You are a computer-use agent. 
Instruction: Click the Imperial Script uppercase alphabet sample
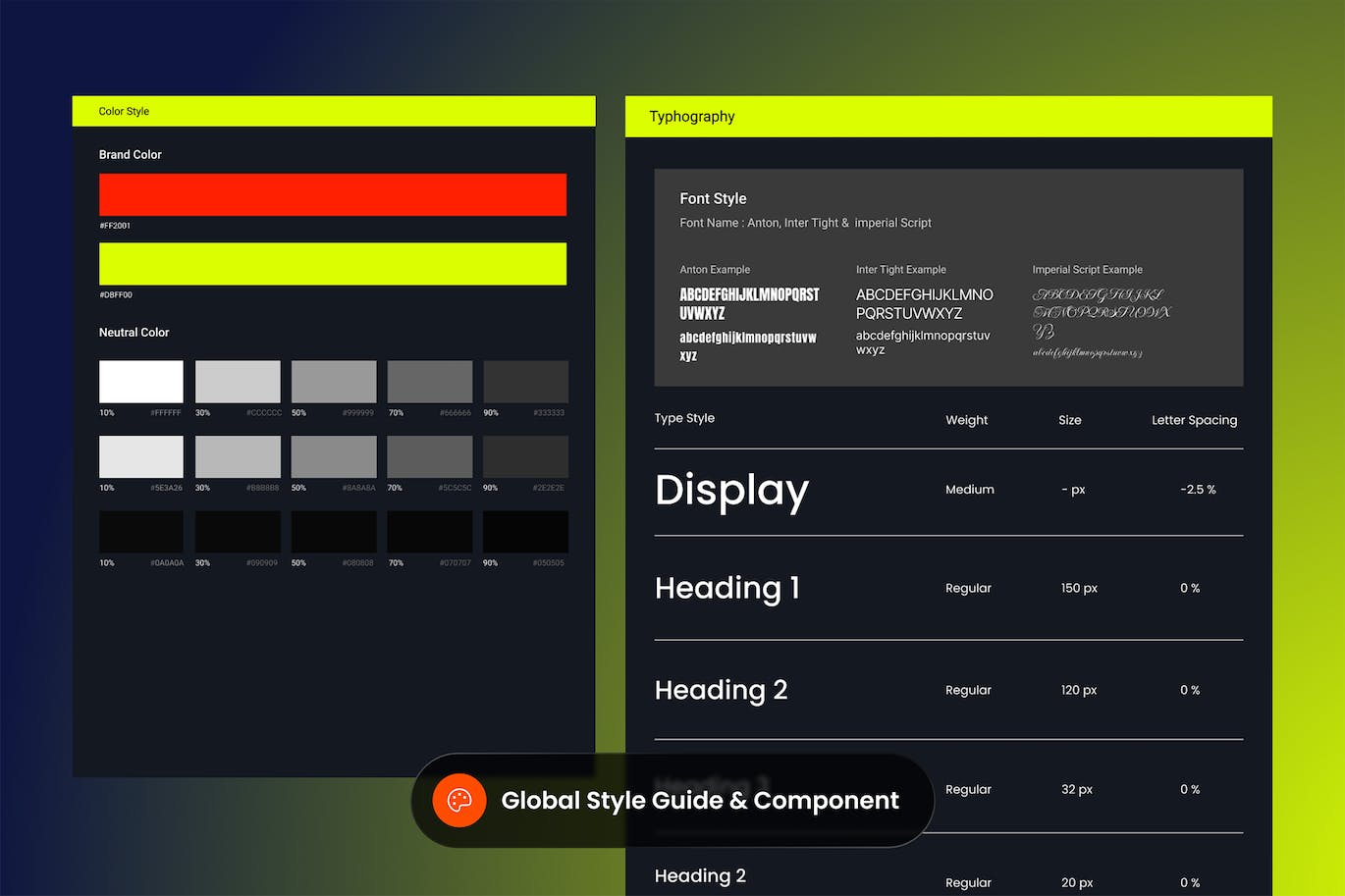tap(1102, 313)
